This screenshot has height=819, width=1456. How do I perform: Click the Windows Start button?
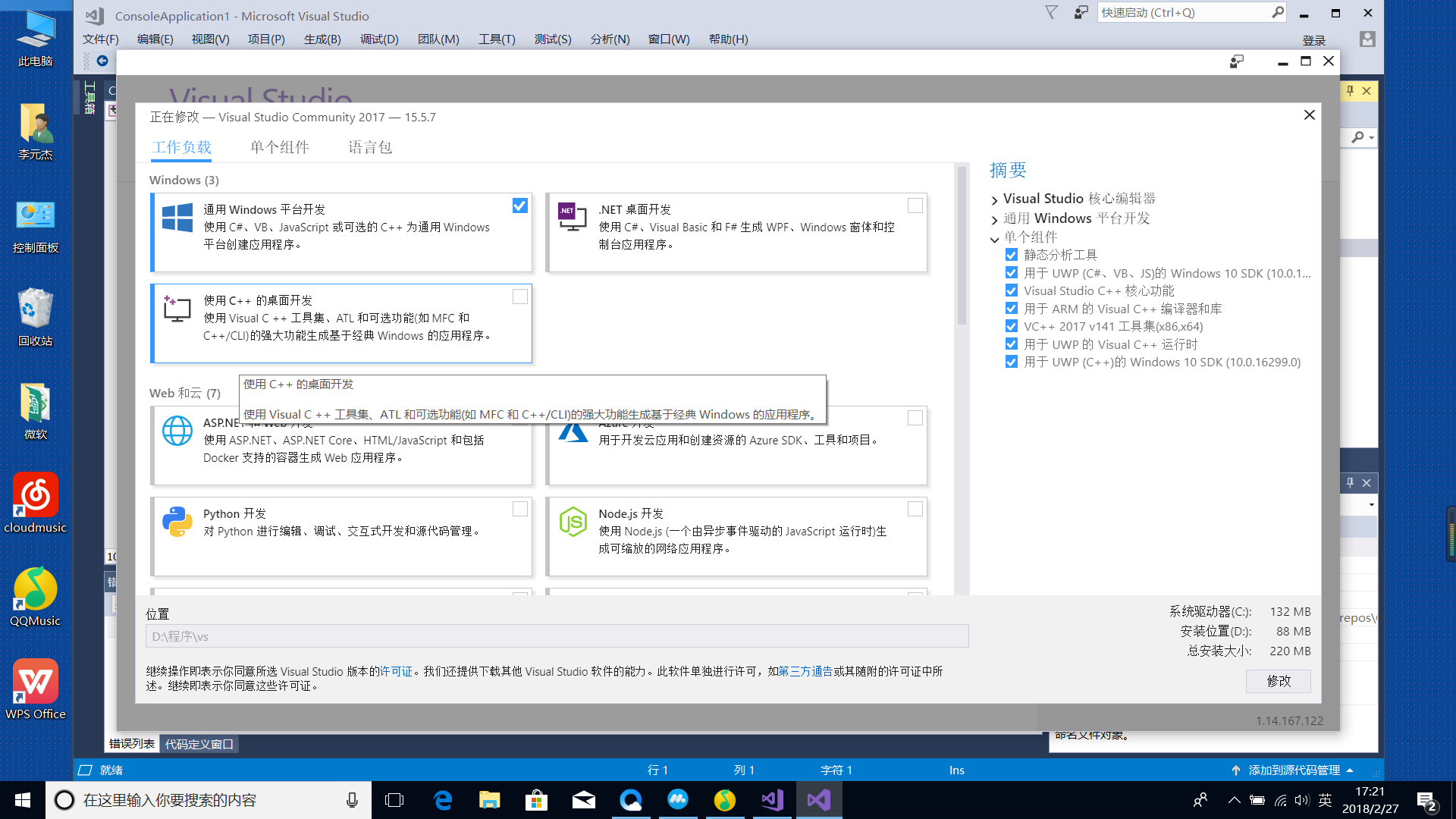(22, 800)
